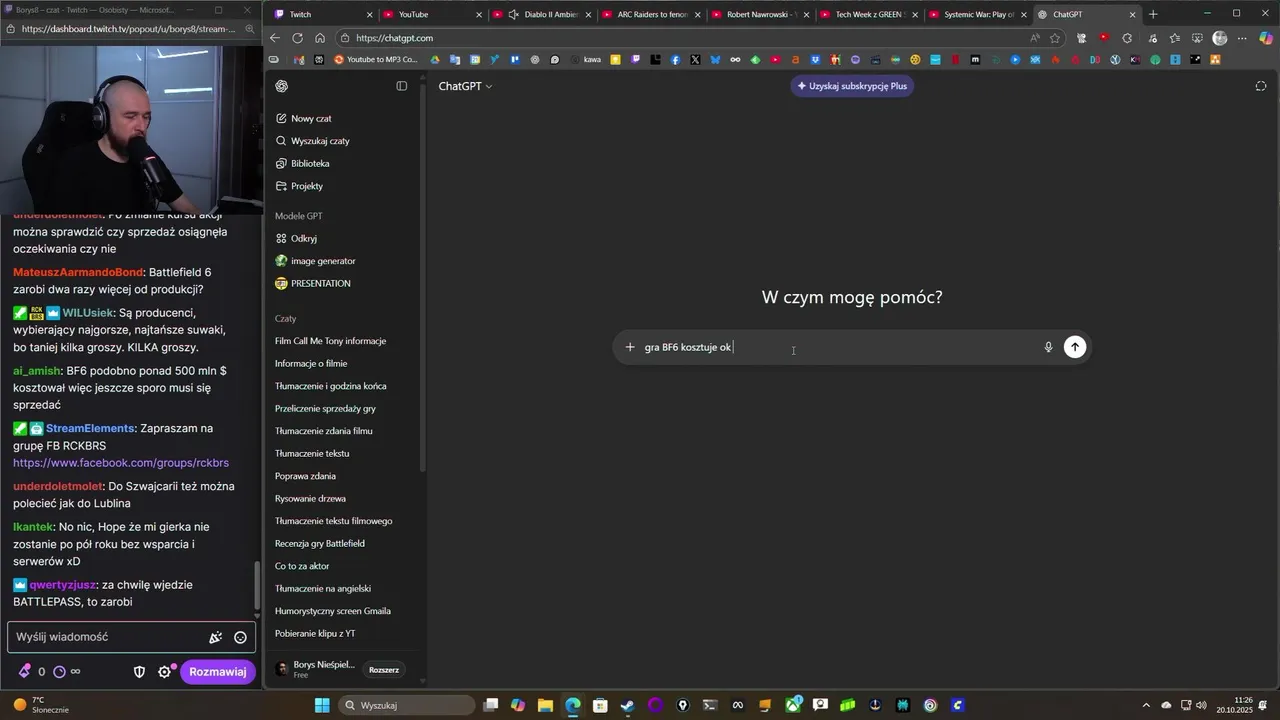Screen dimensions: 1280x720
Task: Open Xbox app from the taskbar
Action: pyautogui.click(x=793, y=705)
